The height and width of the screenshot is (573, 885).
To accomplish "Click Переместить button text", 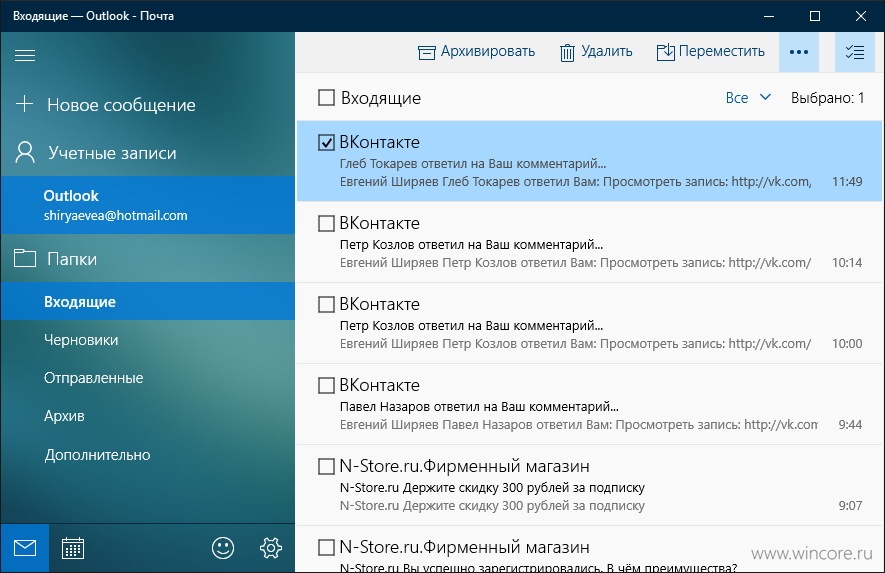I will coord(721,51).
